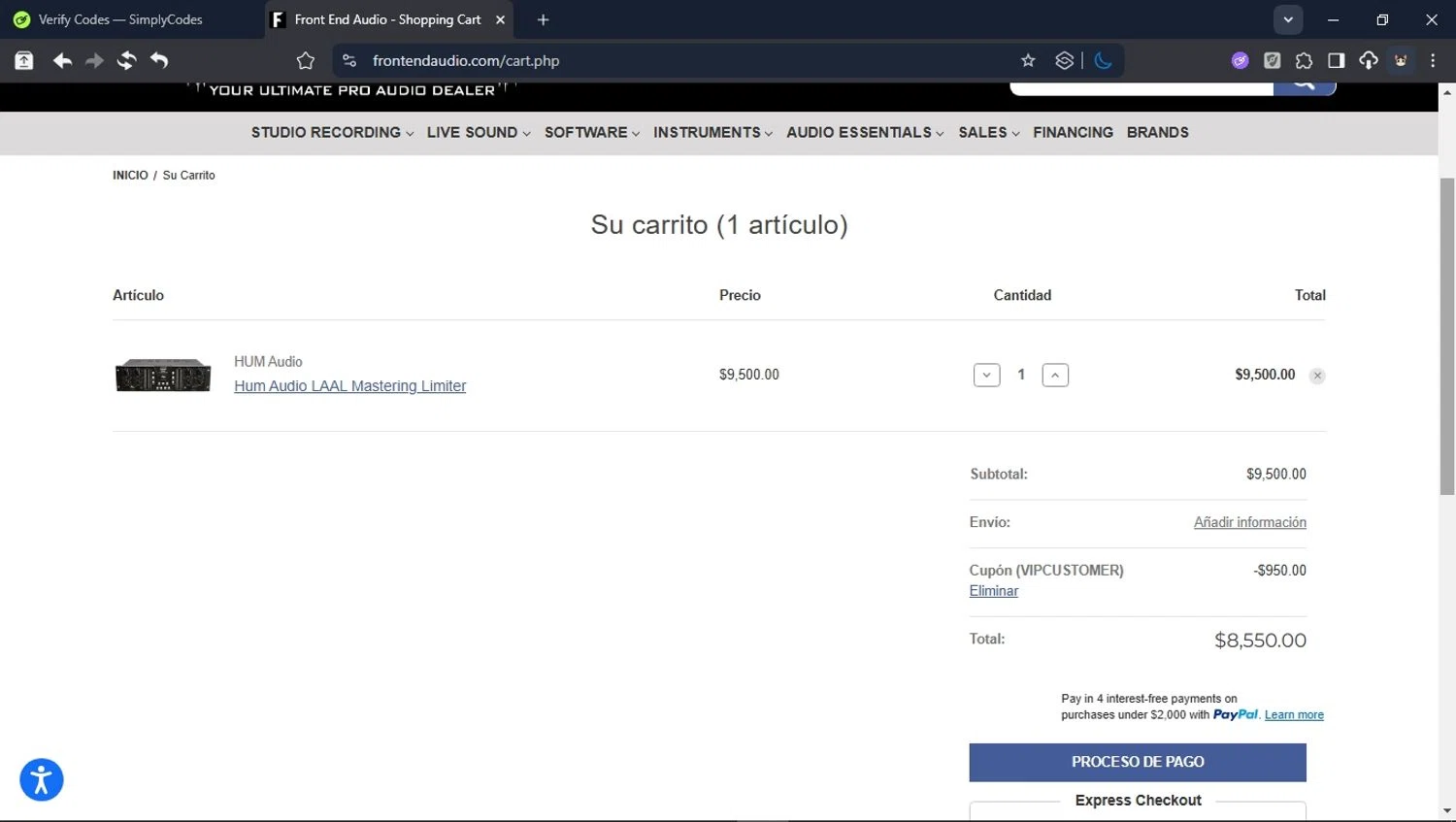
Task: Open the tab search dropdown arrow
Action: click(1288, 19)
